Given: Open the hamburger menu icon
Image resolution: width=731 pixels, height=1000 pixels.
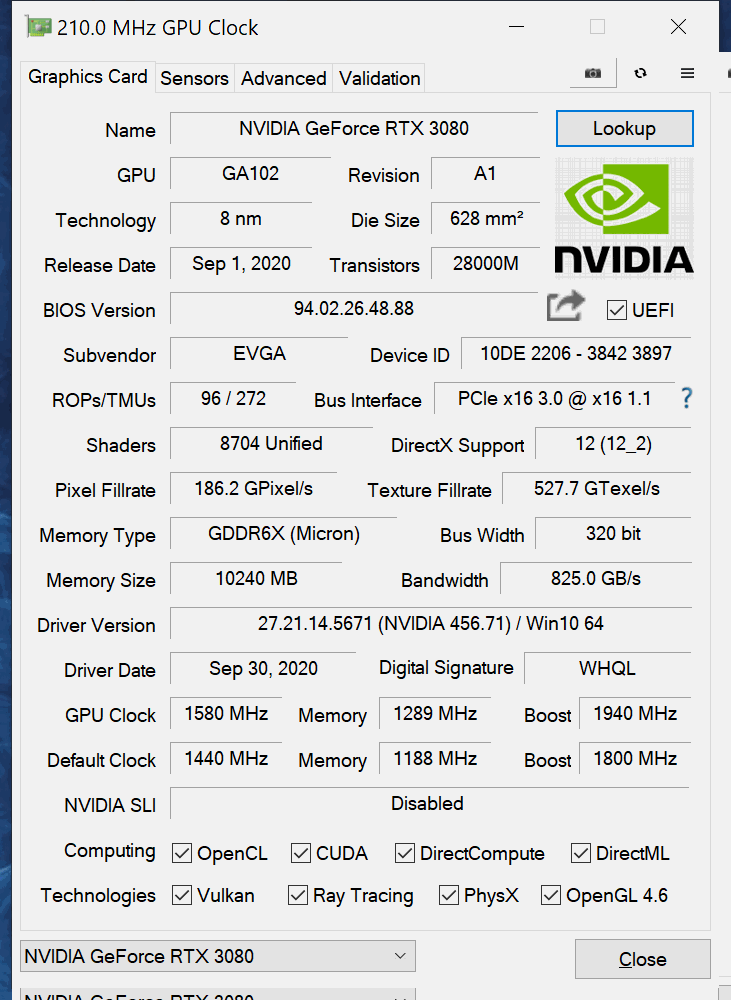Looking at the screenshot, I should [x=687, y=73].
